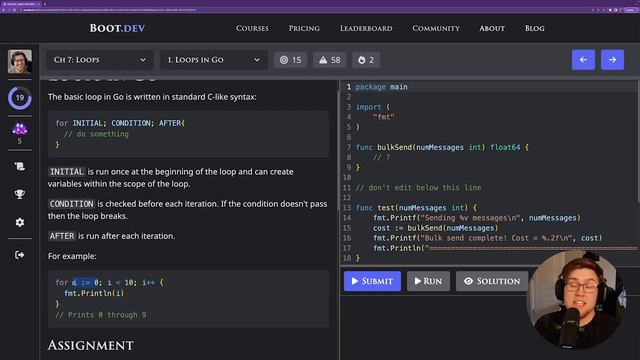640x360 pixels.
Task: Expand the Ch 7: Loops chapter dropdown
Action: click(x=100, y=60)
